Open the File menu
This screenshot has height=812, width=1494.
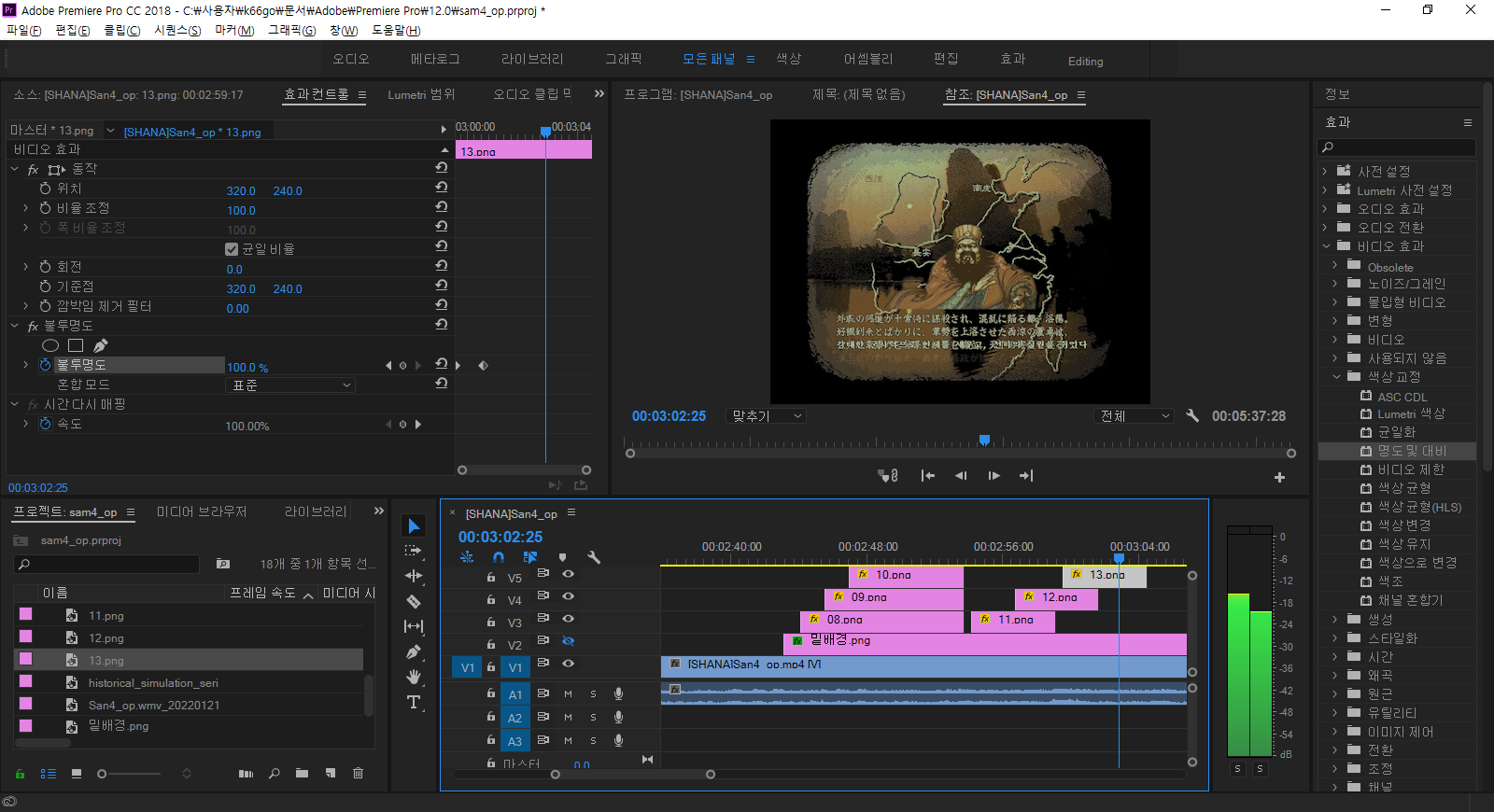(x=24, y=30)
